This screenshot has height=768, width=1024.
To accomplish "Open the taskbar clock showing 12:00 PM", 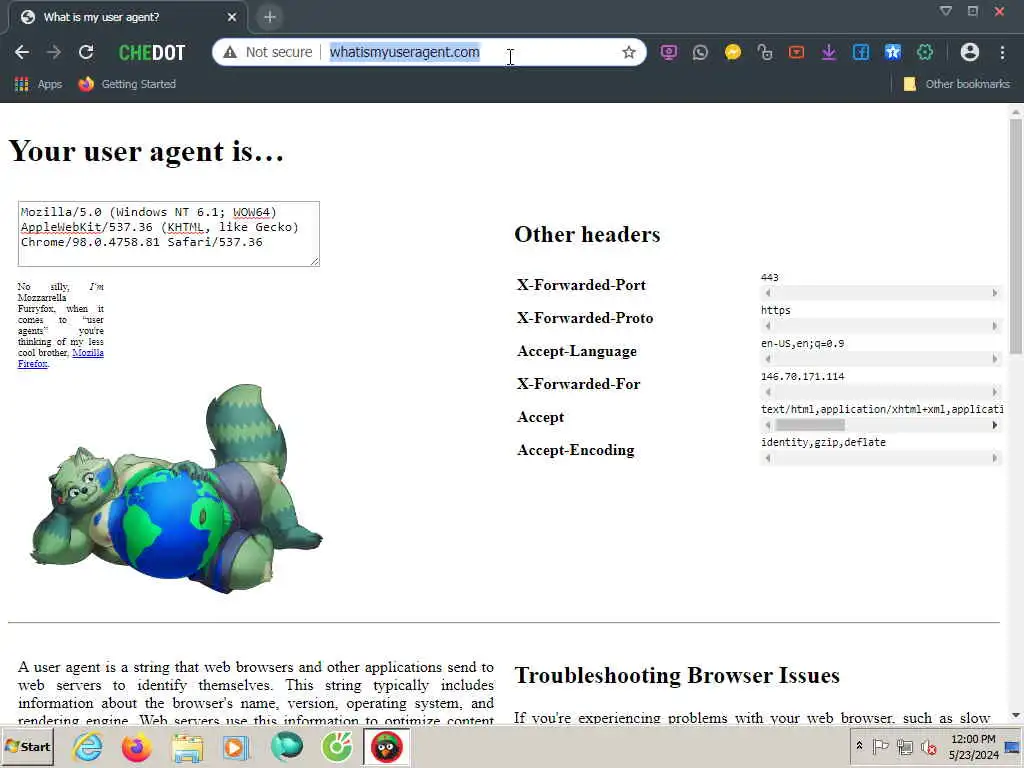I will tap(973, 747).
